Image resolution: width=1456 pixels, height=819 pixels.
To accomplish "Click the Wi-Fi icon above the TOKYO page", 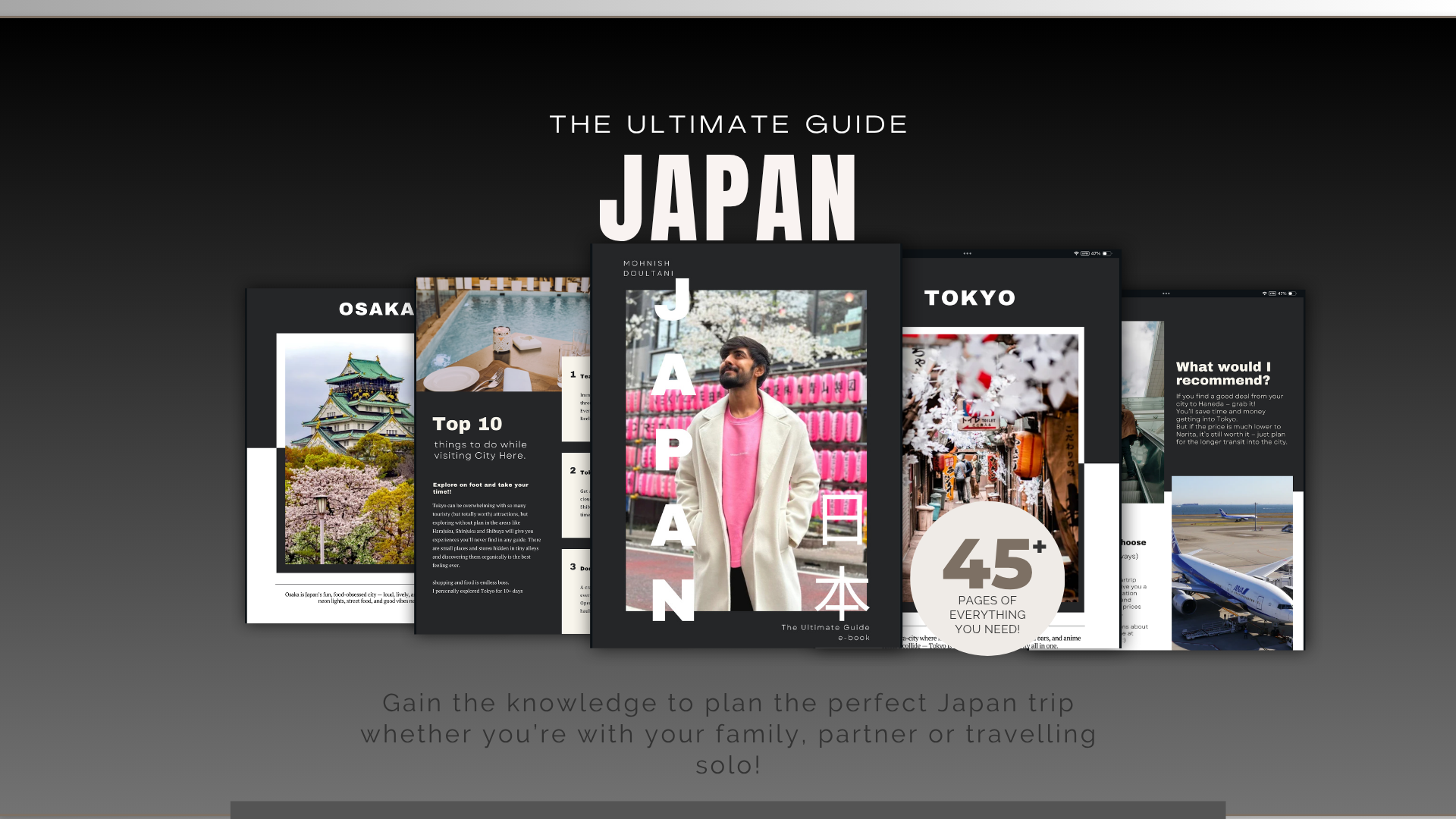I will (x=1075, y=253).
